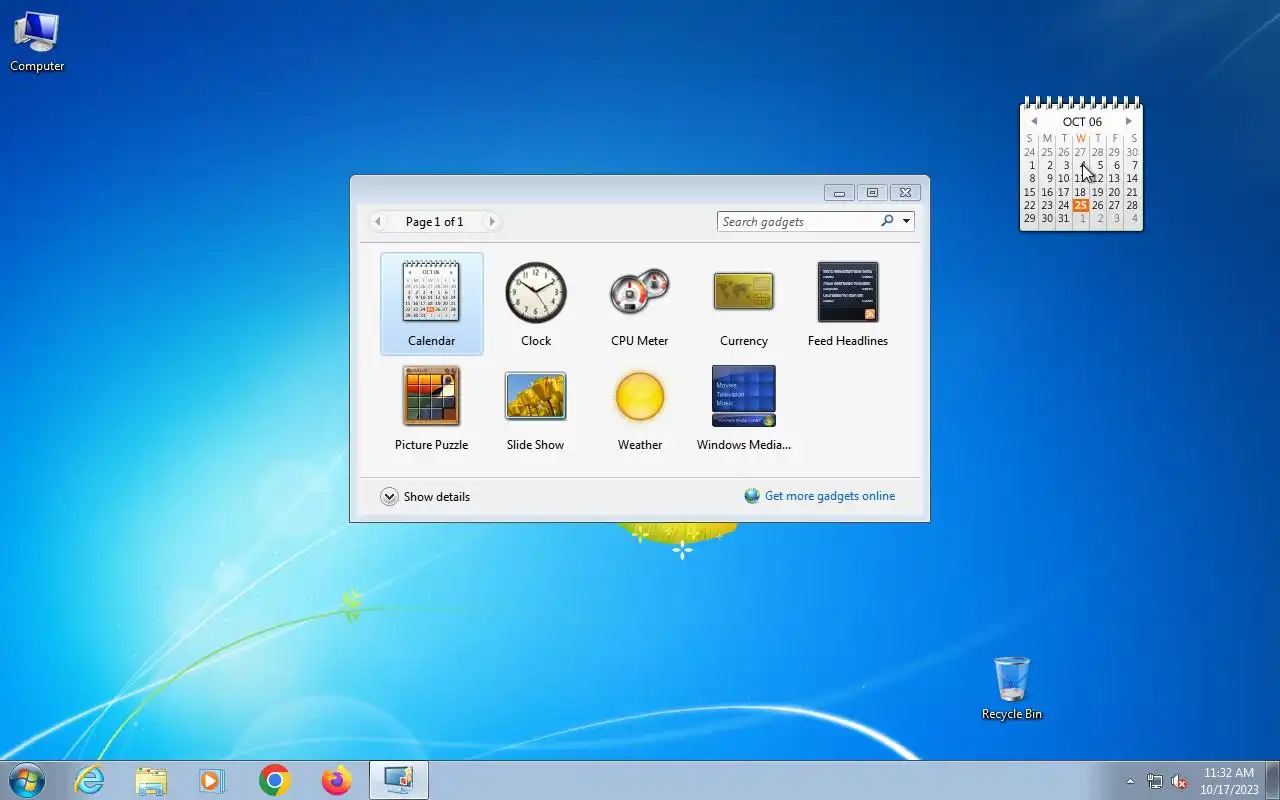Launch Internet Explorer from taskbar

(x=89, y=780)
